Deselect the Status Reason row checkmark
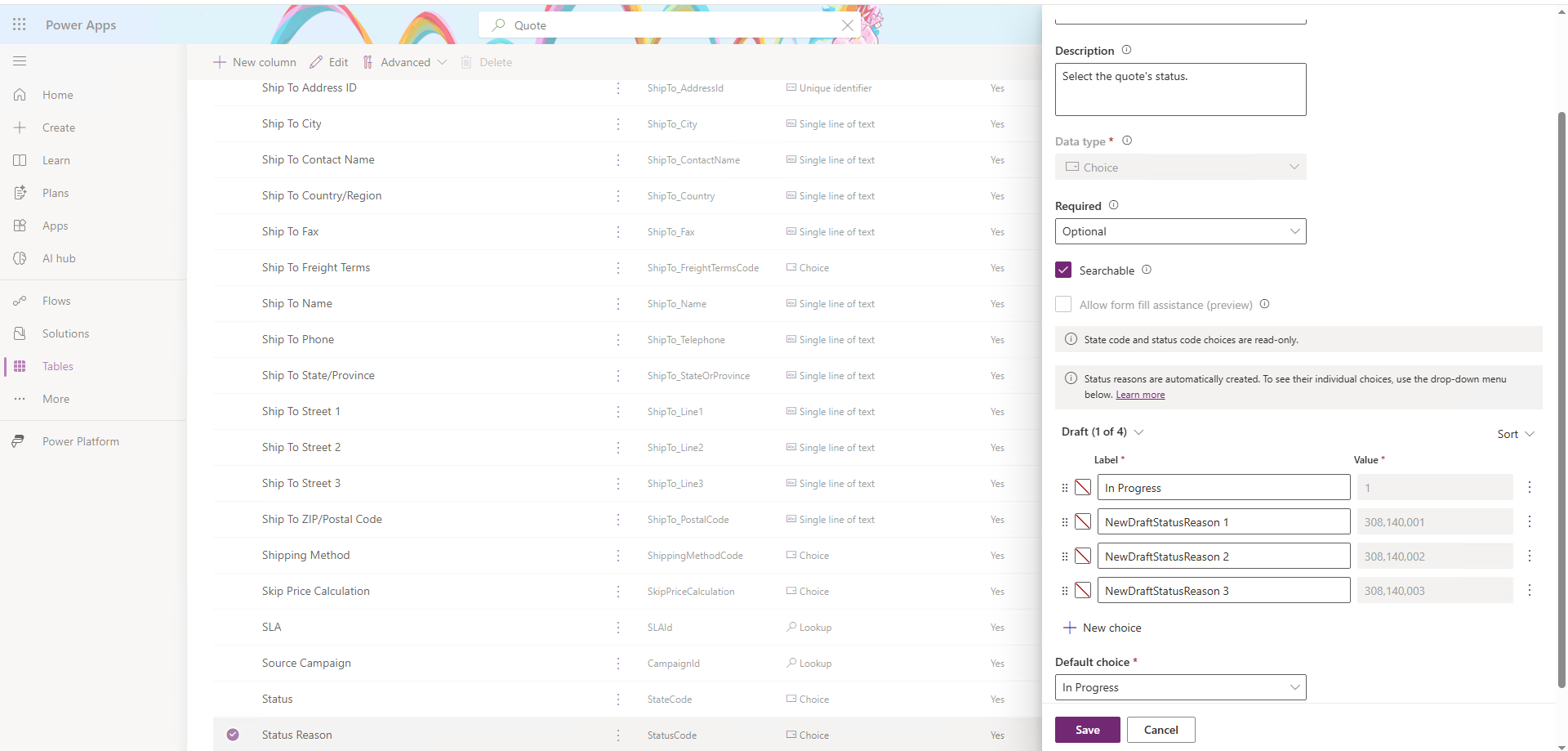 pyautogui.click(x=233, y=735)
